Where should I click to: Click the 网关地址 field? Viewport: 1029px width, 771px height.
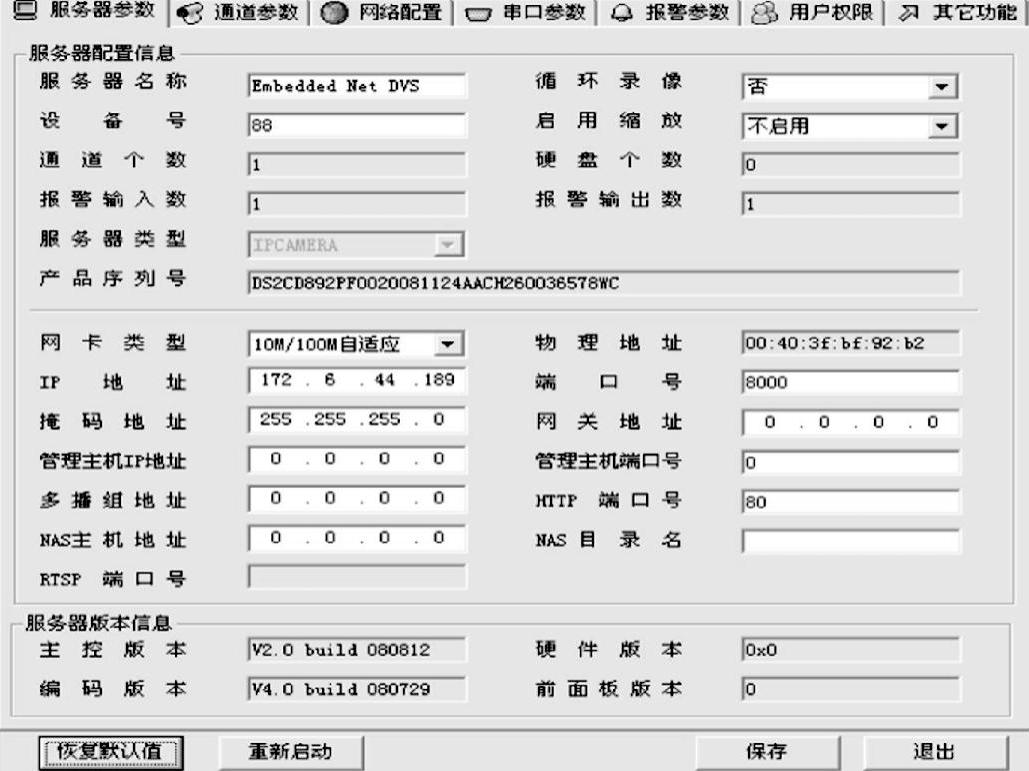850,423
